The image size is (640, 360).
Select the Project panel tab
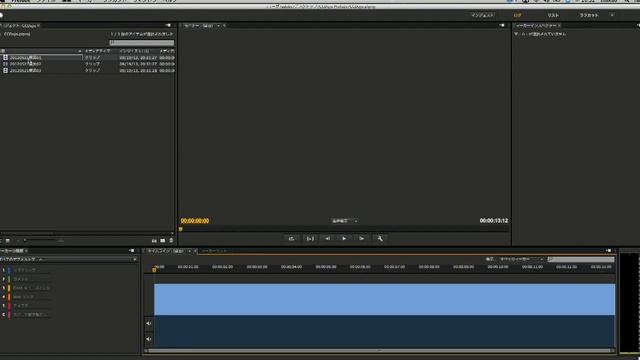coord(20,25)
